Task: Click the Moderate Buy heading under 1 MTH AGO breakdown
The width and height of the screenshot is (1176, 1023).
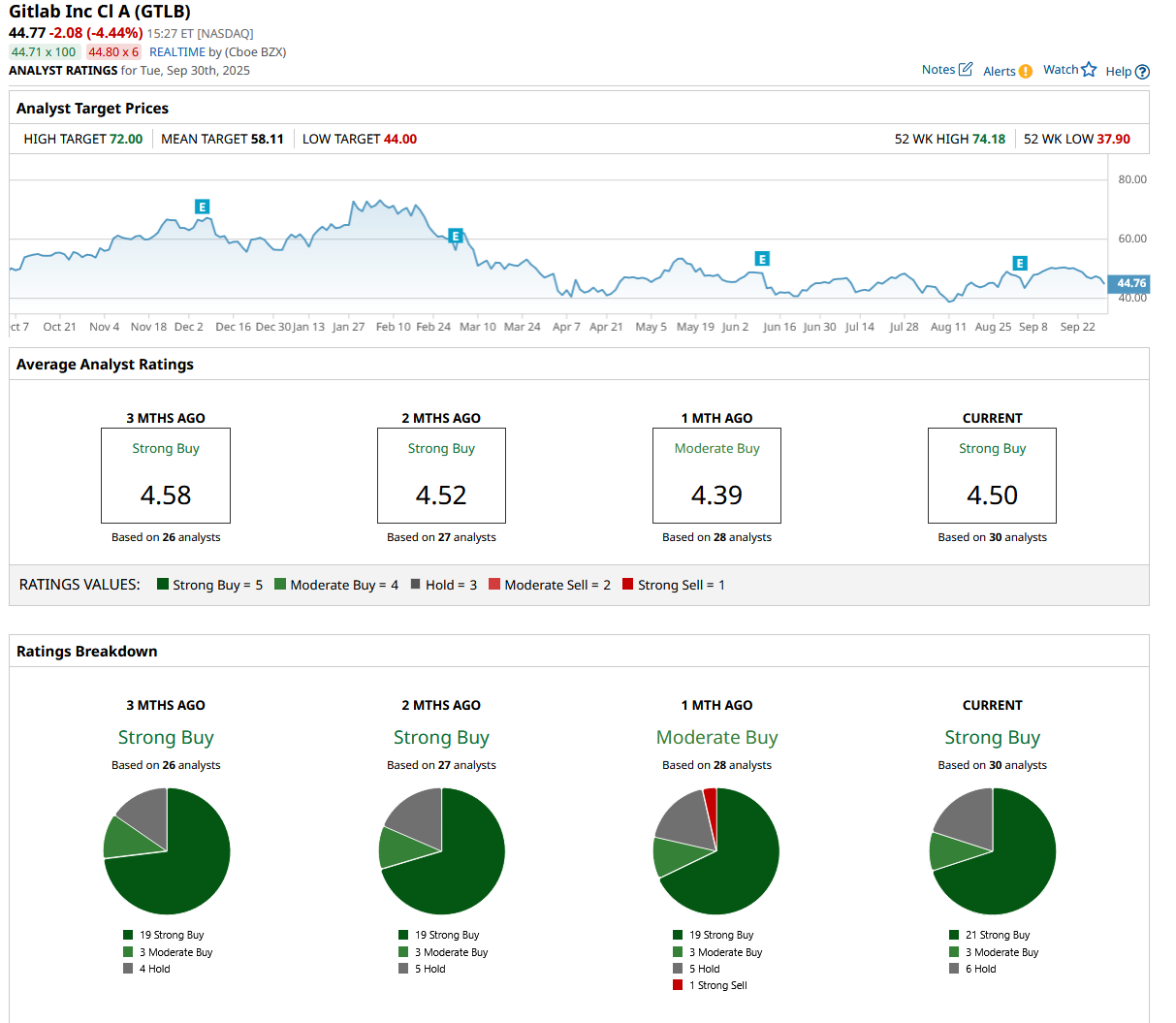Action: pos(716,737)
